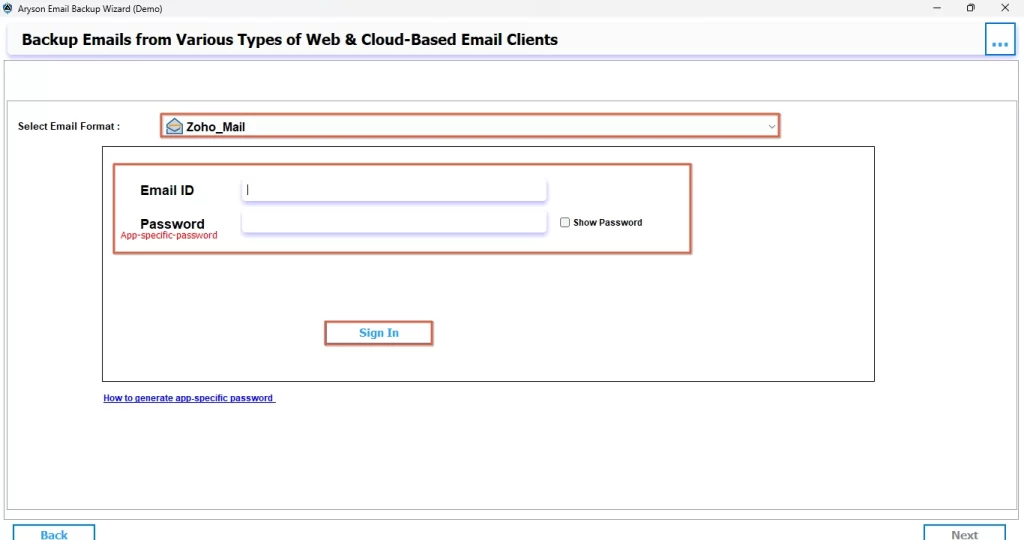This screenshot has width=1024, height=540.
Task: Expand the Select Email Format dropdown arrow
Action: pyautogui.click(x=771, y=126)
